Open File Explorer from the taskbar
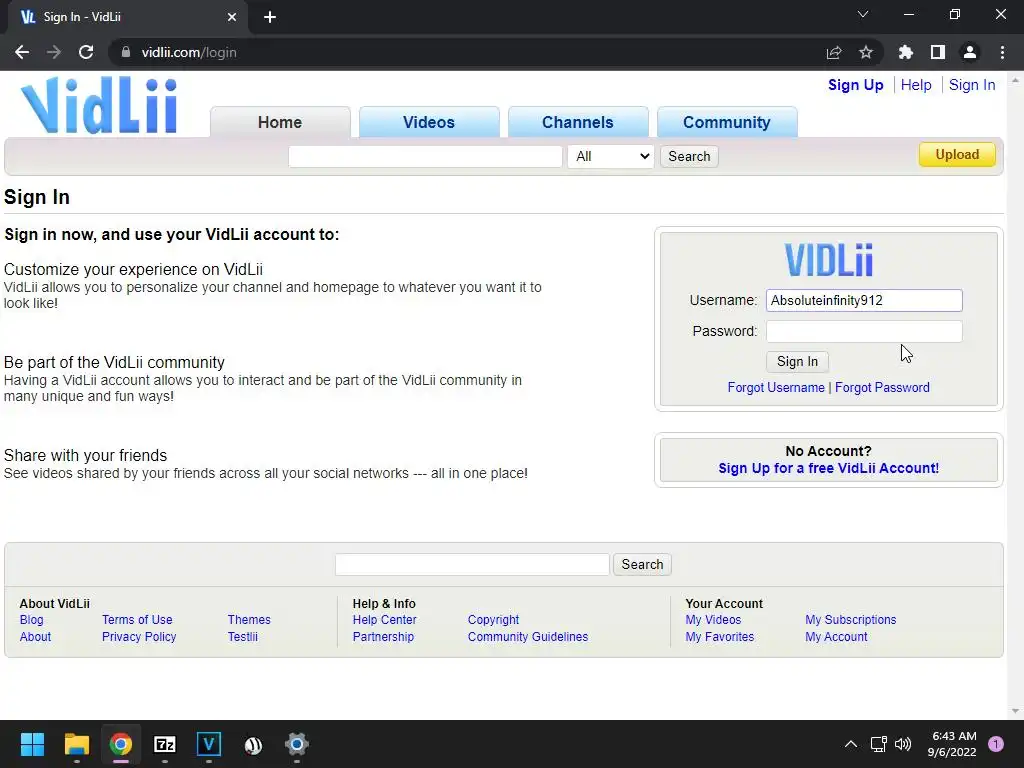 coord(76,744)
